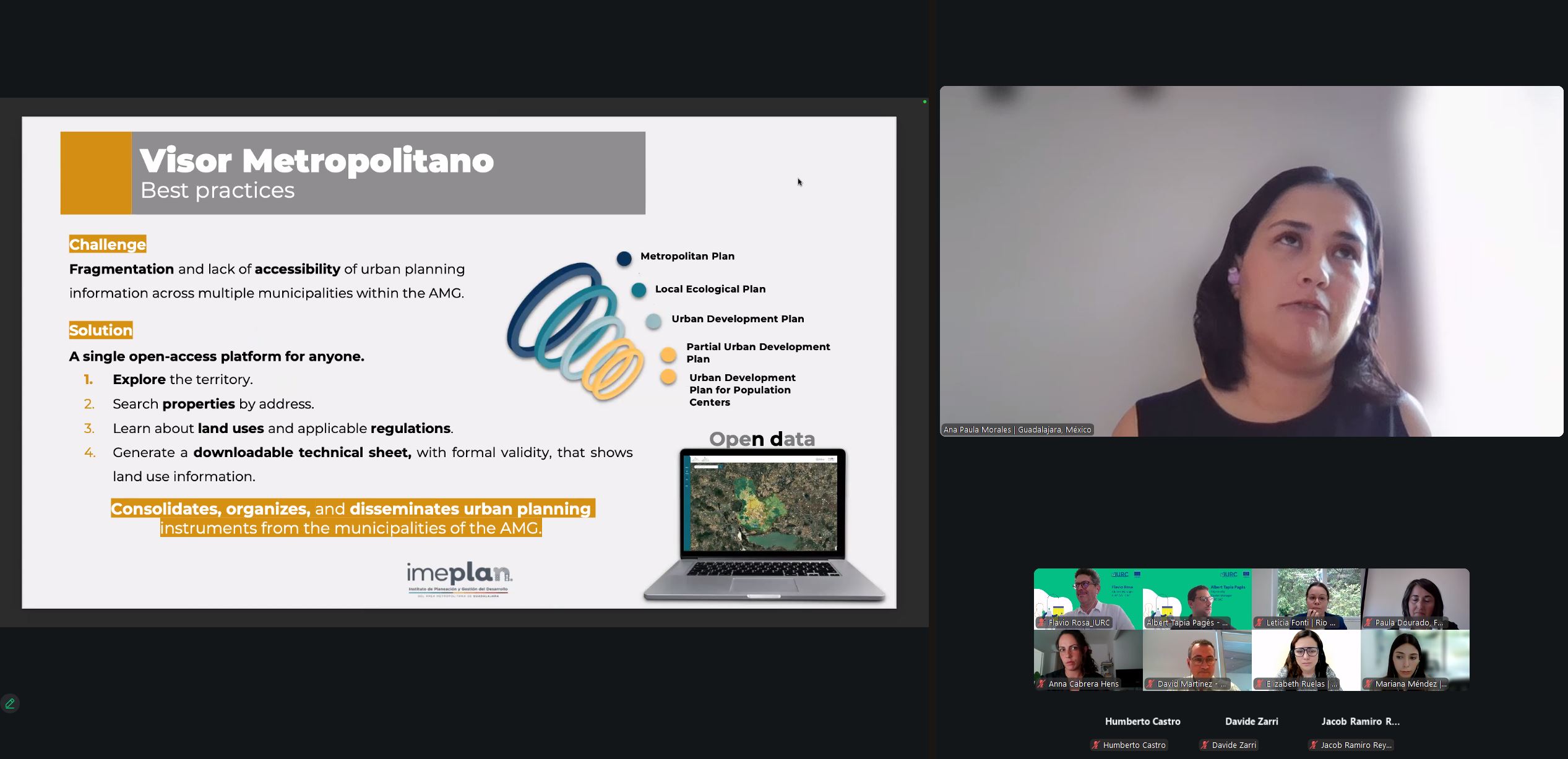Click the green annotate pencil icon
Image resolution: width=1568 pixels, height=759 pixels.
tap(10, 703)
